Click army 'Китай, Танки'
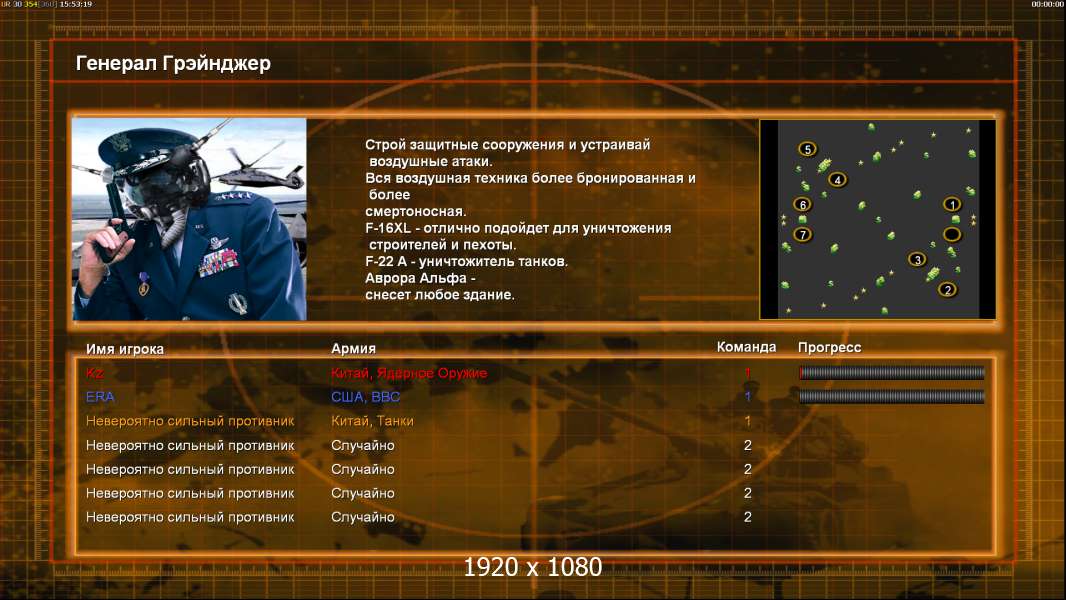Viewport: 1066px width, 600px height. click(x=372, y=421)
